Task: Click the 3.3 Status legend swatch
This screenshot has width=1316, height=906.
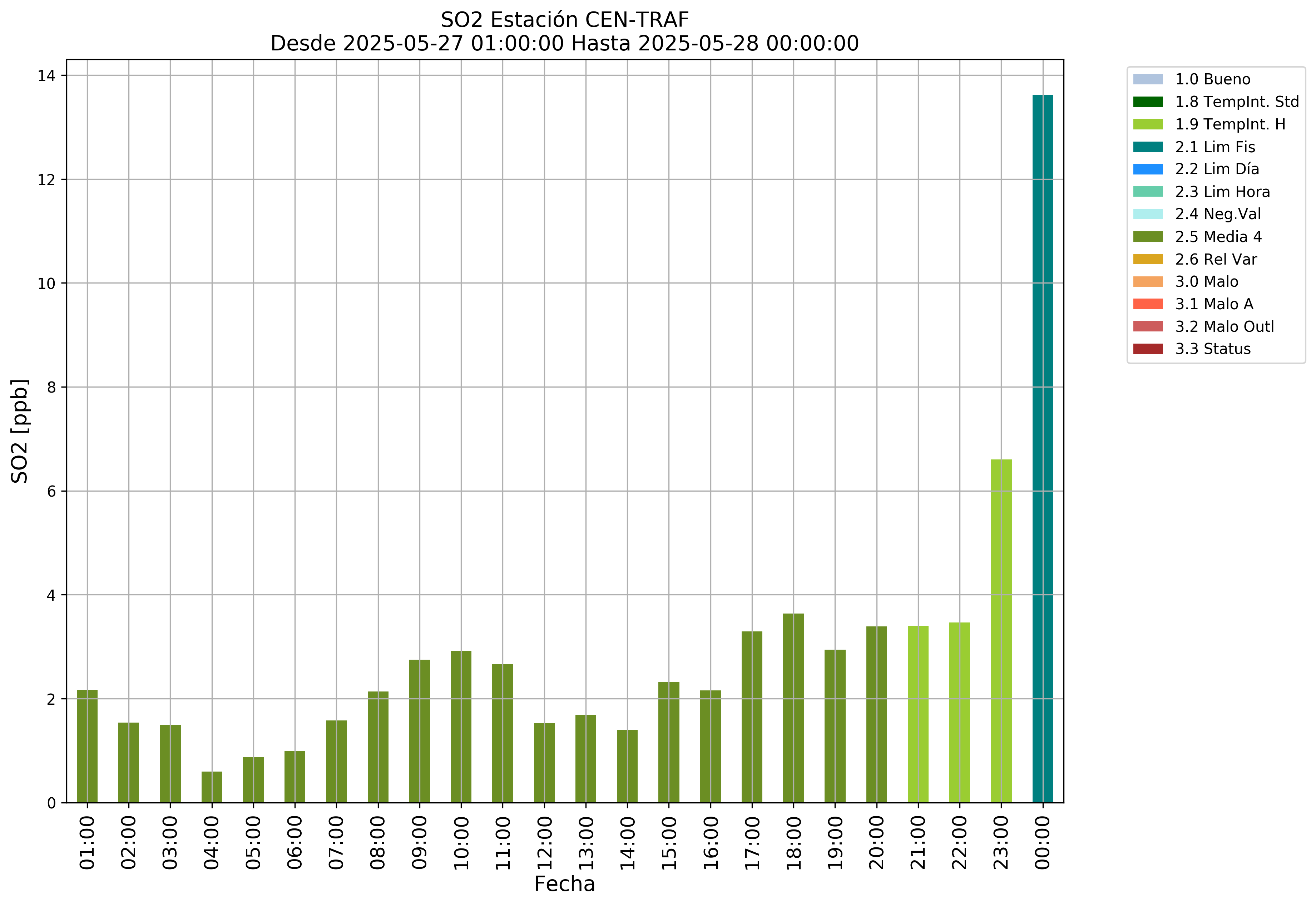Action: click(x=1147, y=349)
